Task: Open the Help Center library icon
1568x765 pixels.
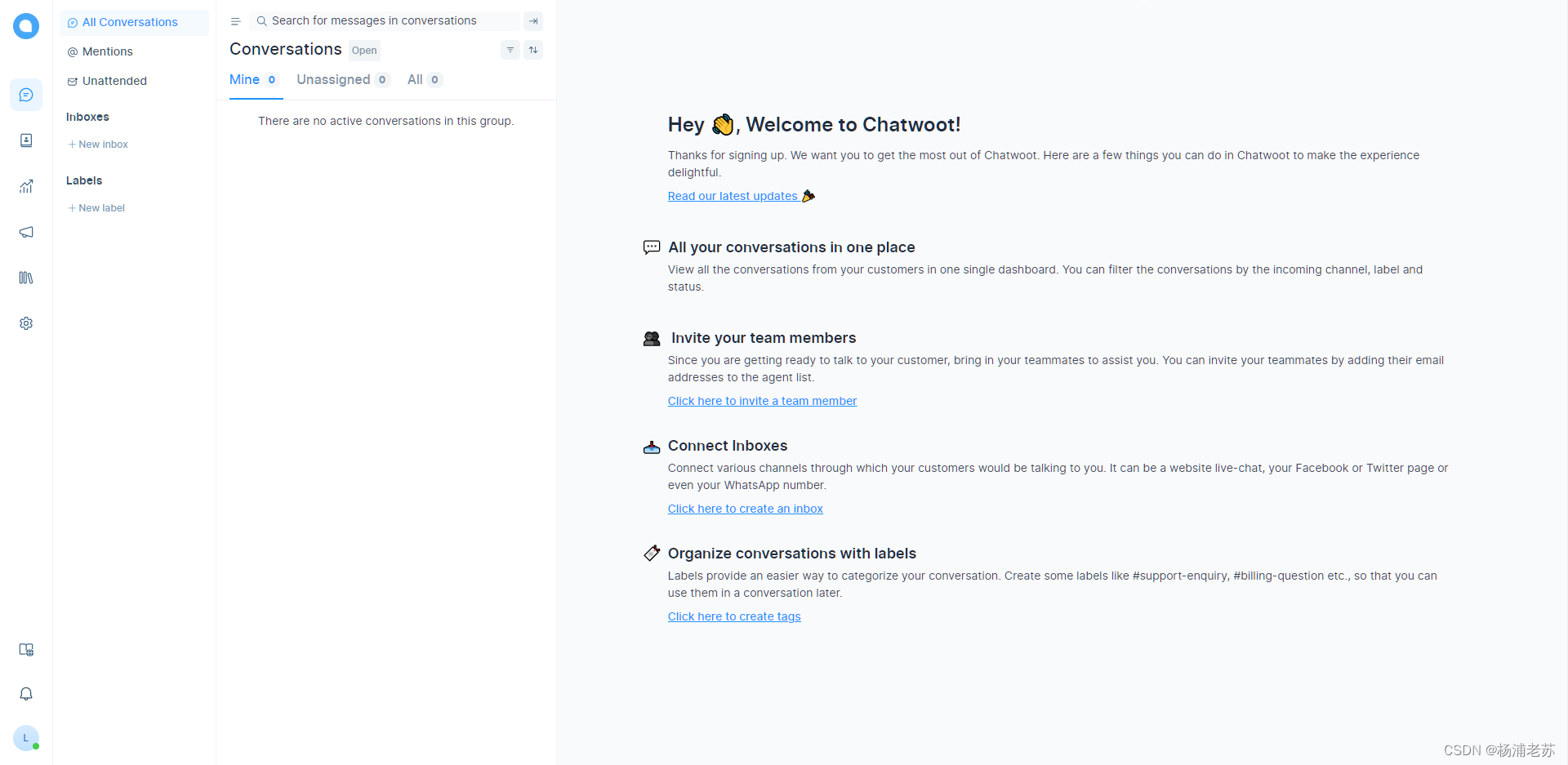Action: 26,278
